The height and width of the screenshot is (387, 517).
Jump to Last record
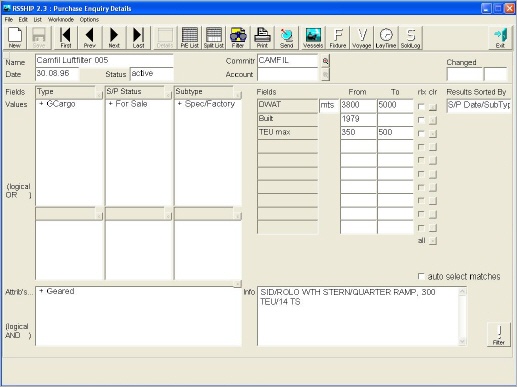[x=138, y=38]
